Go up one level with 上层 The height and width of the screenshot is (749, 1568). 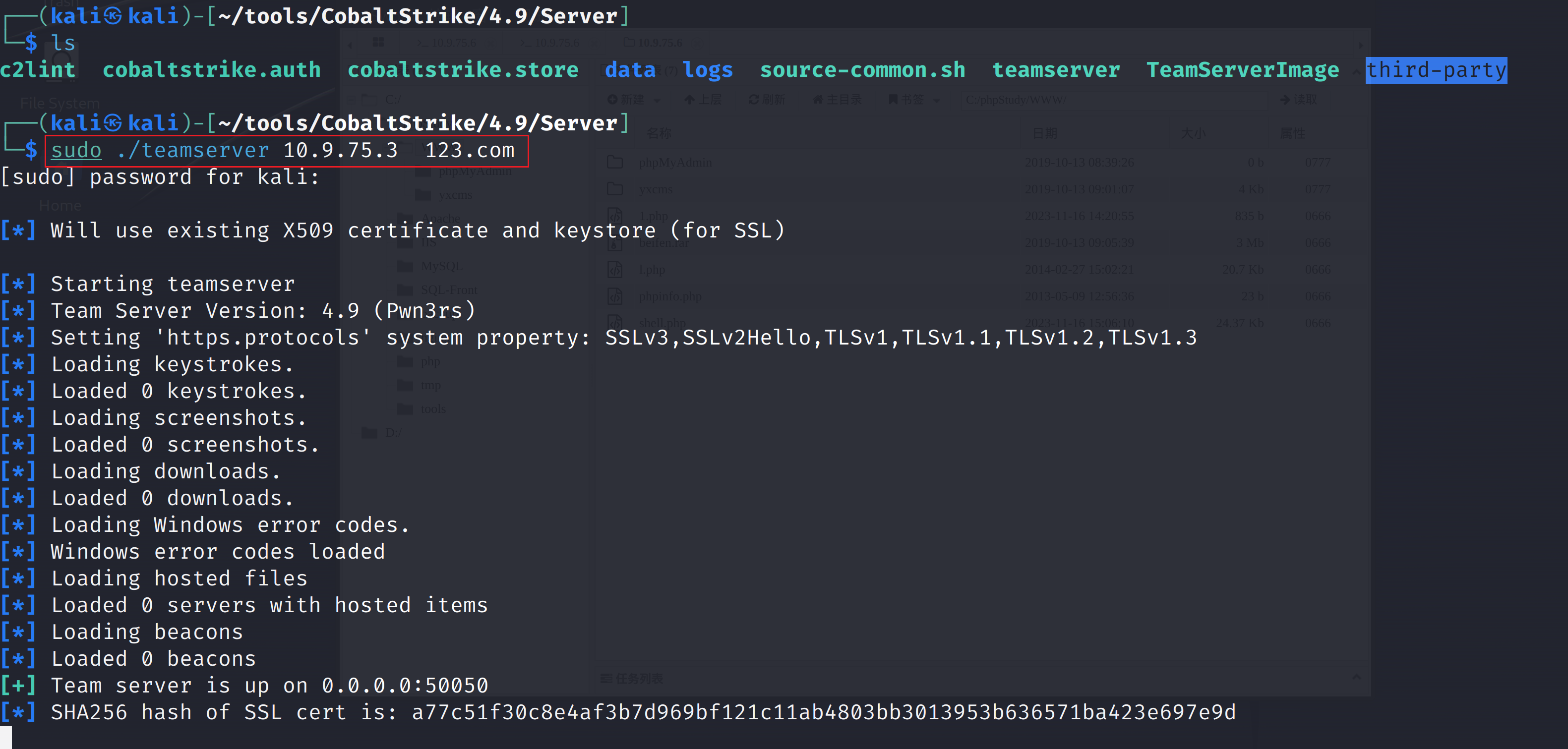(703, 99)
